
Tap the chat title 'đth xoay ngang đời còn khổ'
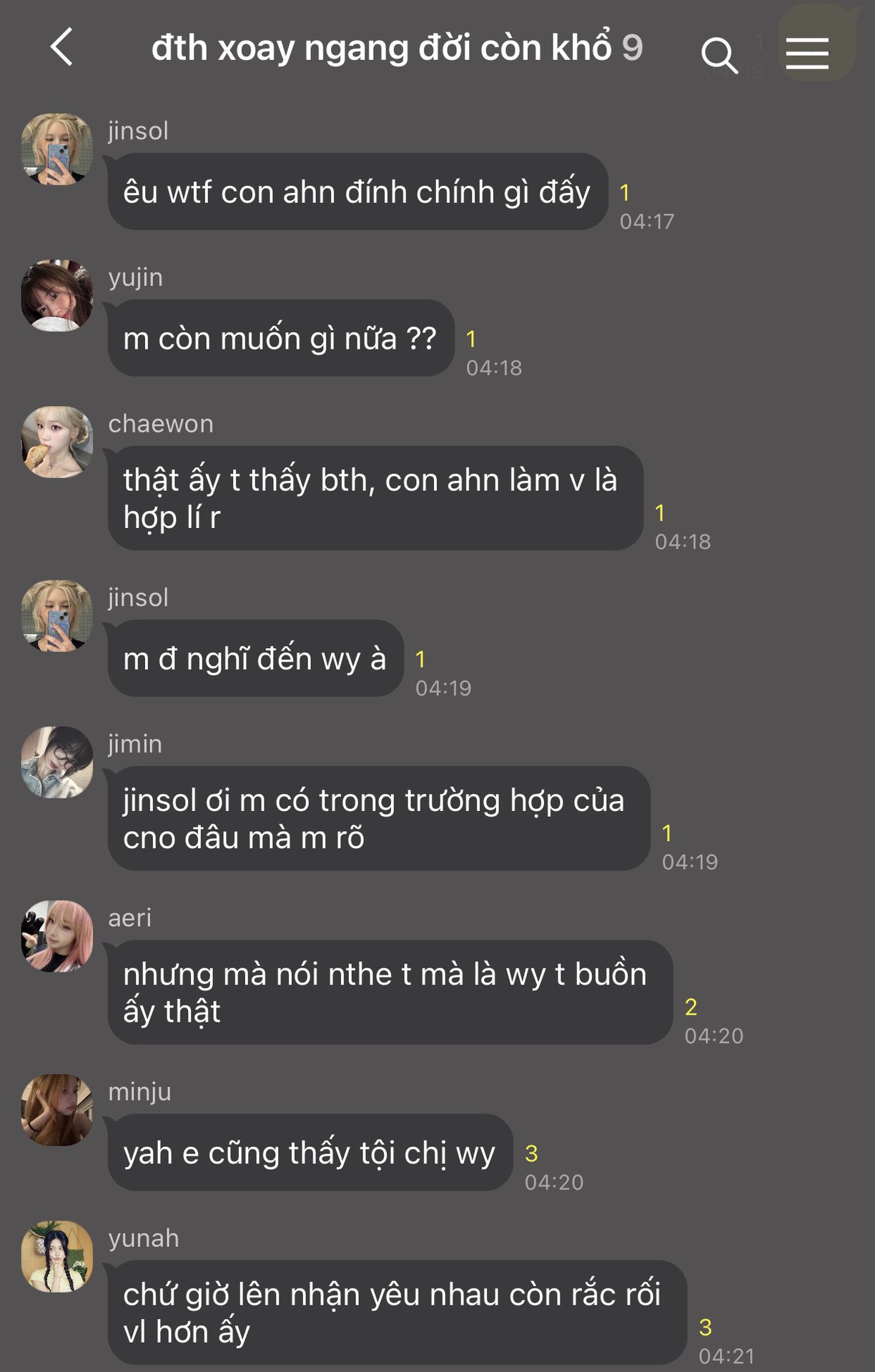click(382, 49)
